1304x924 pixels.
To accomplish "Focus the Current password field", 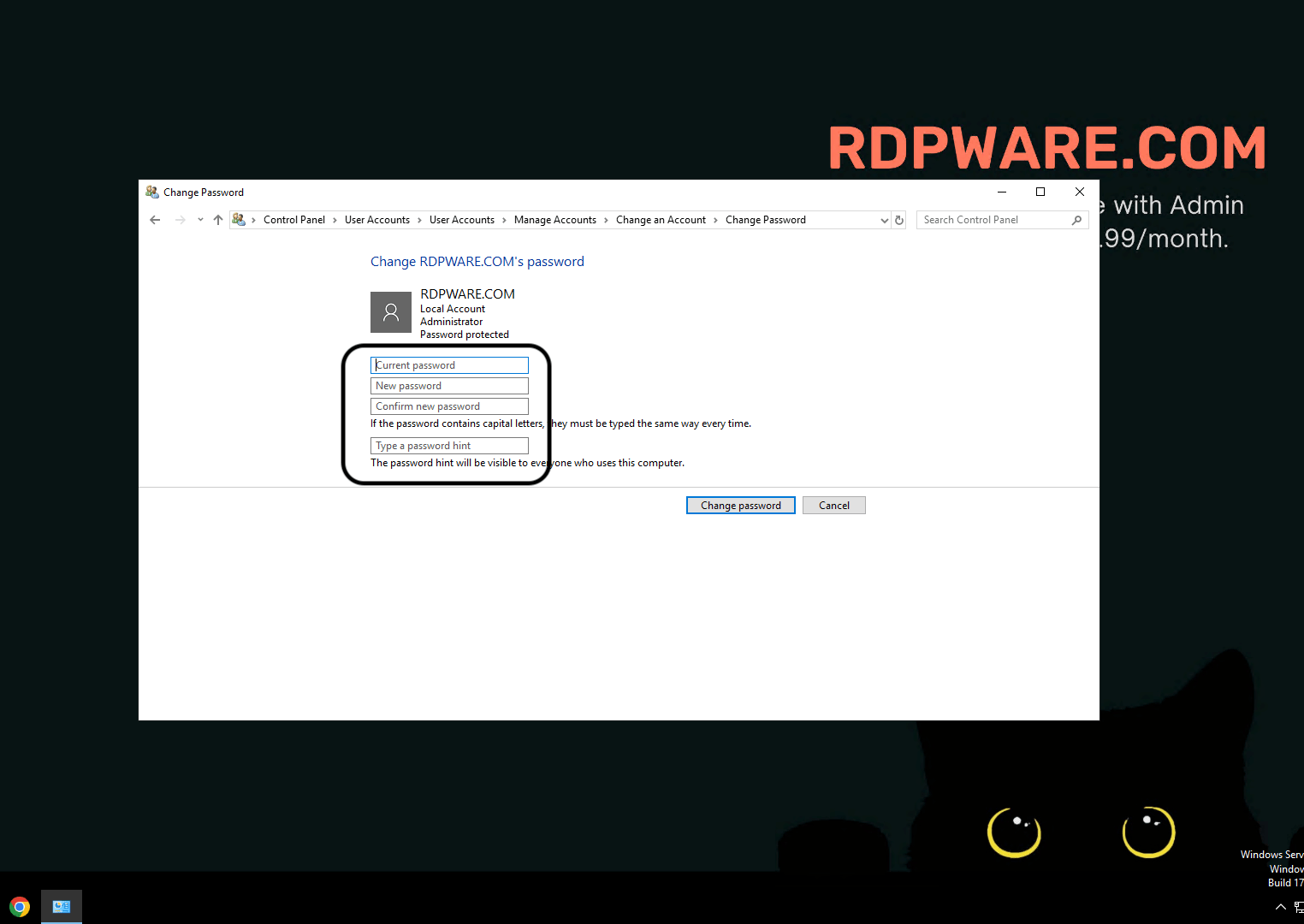I will pos(449,365).
